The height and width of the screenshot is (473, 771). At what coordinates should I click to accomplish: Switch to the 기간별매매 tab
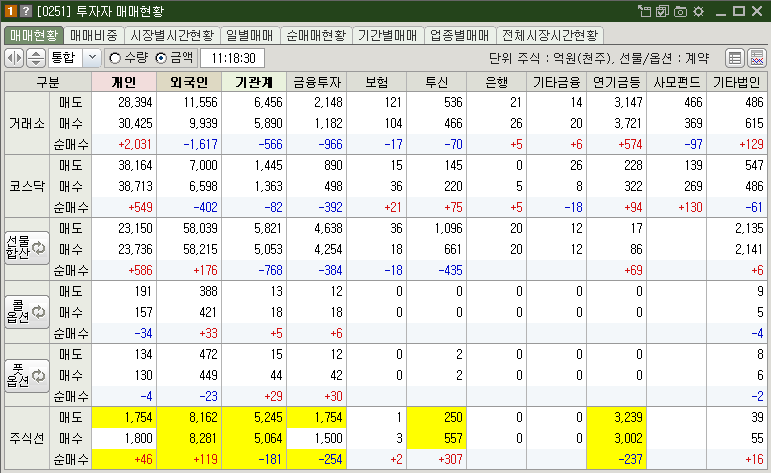[x=387, y=35]
